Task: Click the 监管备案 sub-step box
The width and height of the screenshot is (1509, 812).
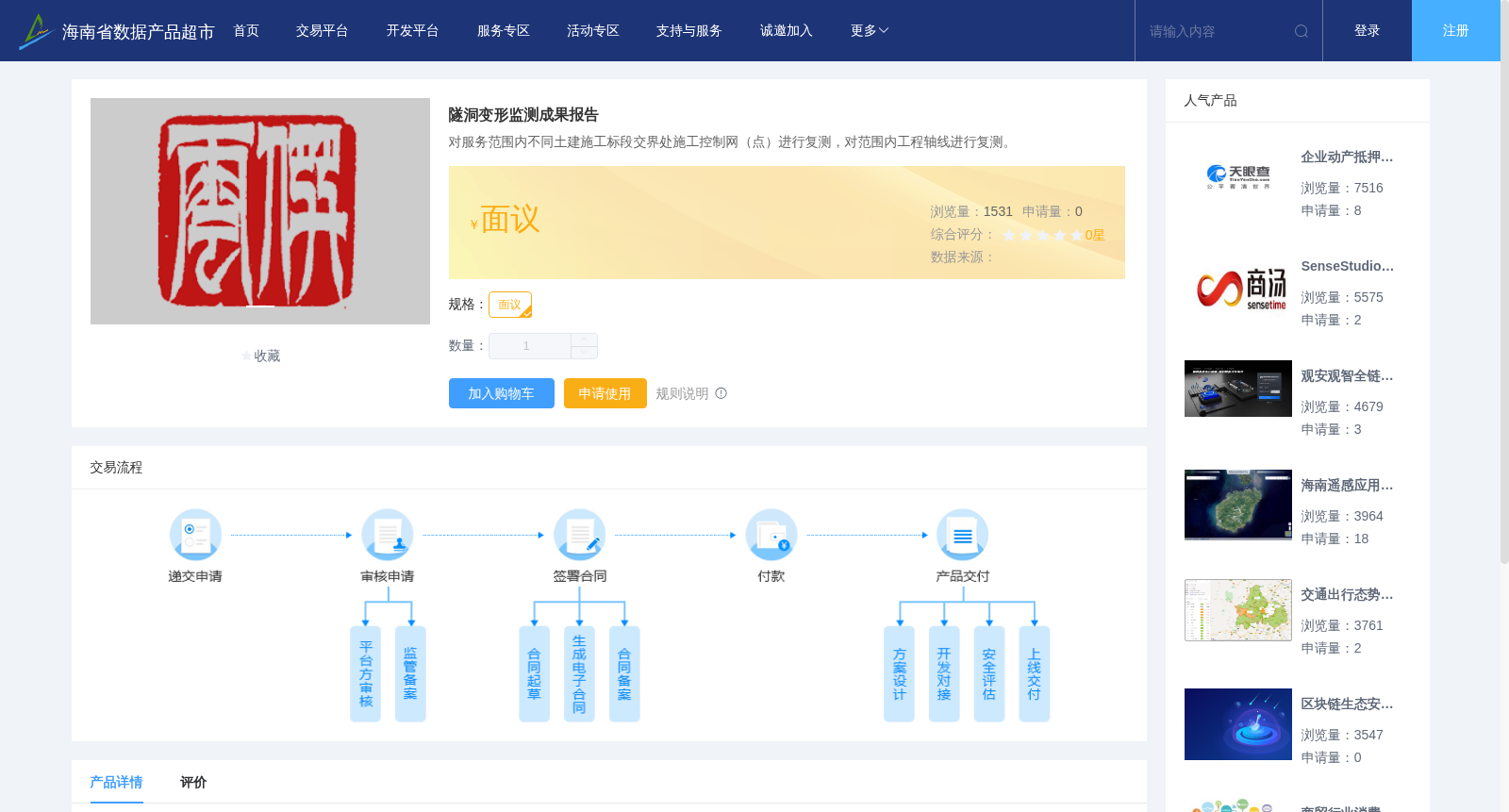Action: point(410,674)
